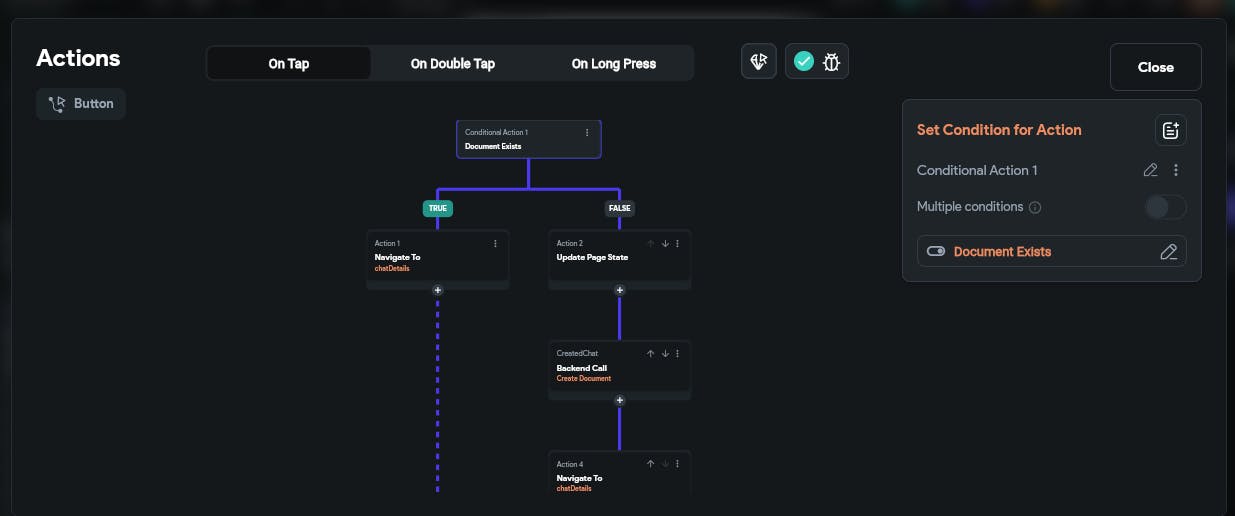Click the teal checkmark status icon
The height and width of the screenshot is (516, 1235).
[804, 62]
